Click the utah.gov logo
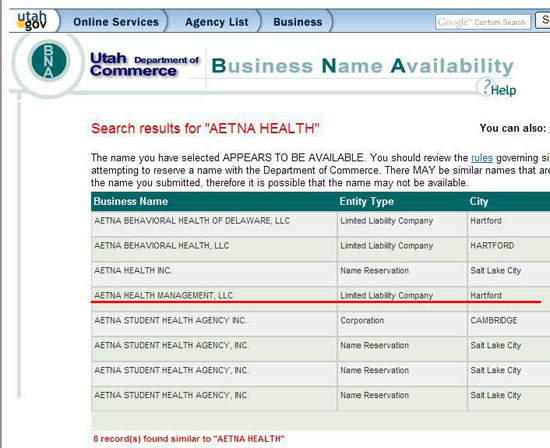Screen dimensions: 550x448 pyautogui.click(x=32, y=21)
